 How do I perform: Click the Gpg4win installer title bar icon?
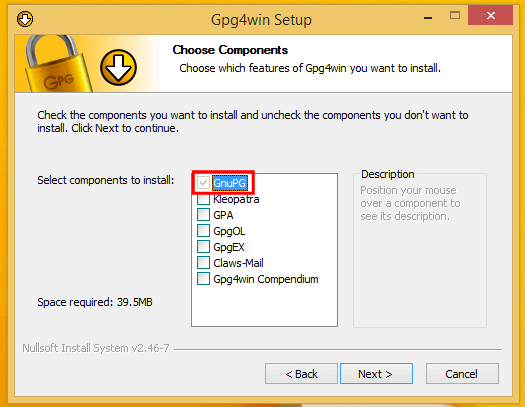coord(25,19)
